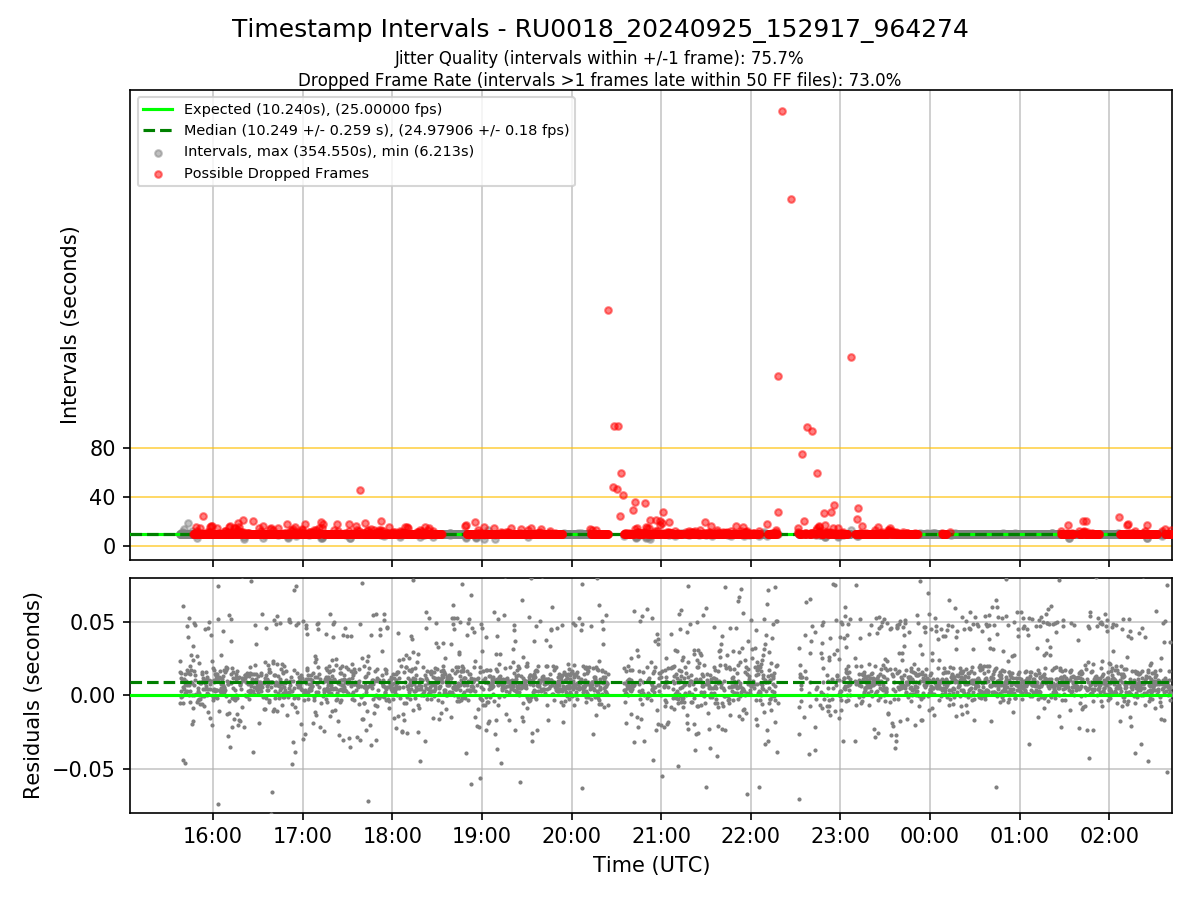Image resolution: width=1200 pixels, height=900 pixels.
Task: Click the 21:00 time tick label
Action: (x=661, y=835)
